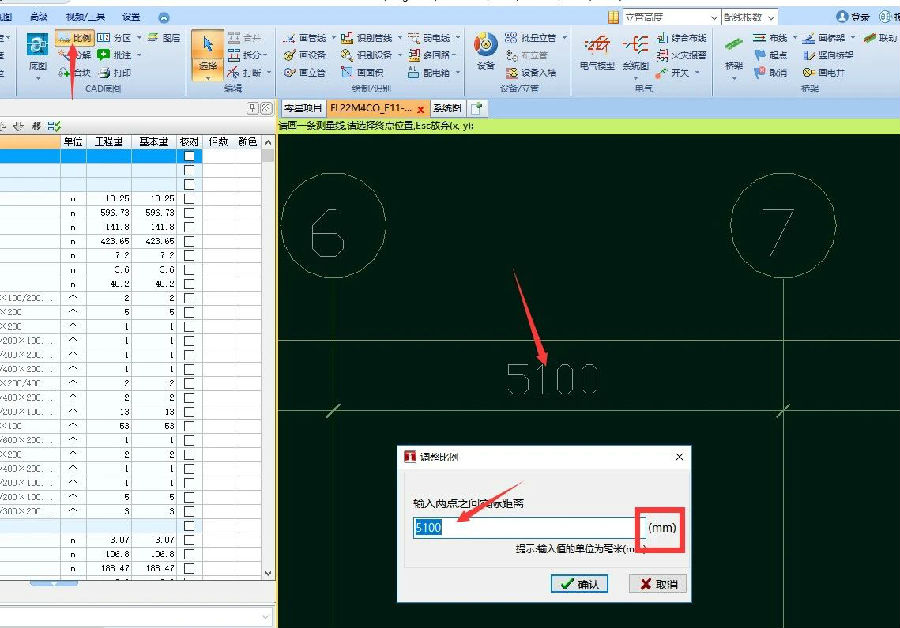The height and width of the screenshot is (628, 900).
Task: Open the 设备 equipment tool
Action: (485, 50)
